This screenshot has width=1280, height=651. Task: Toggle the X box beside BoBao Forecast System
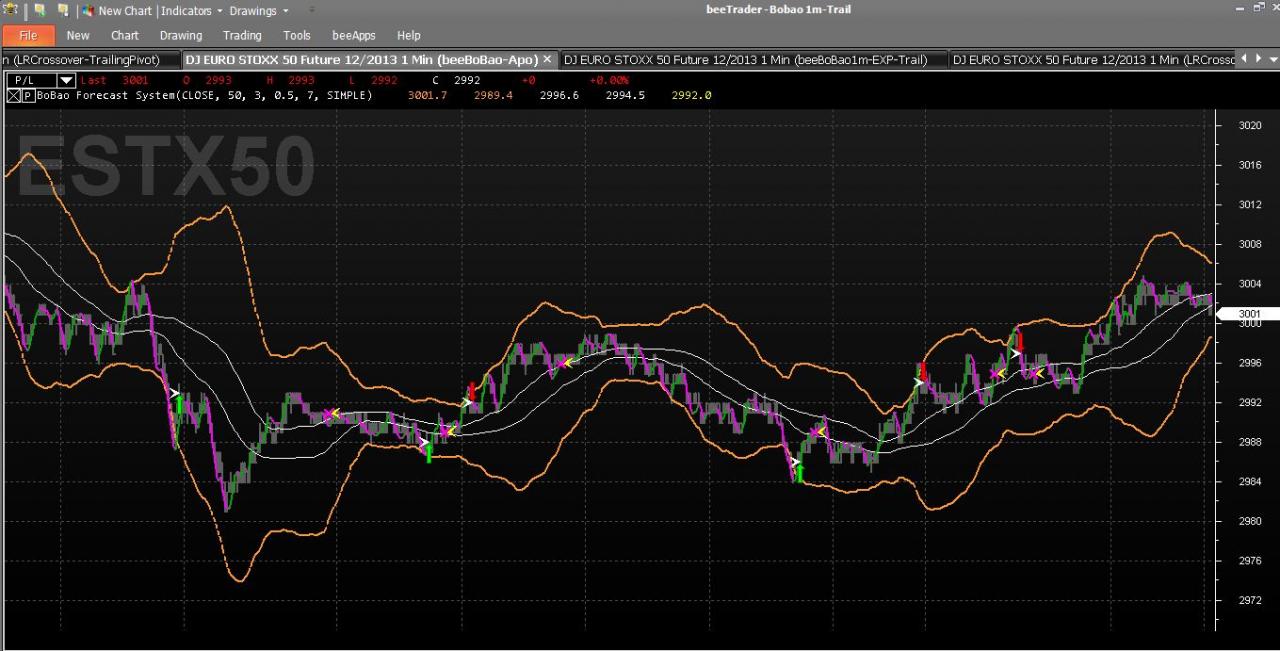coord(14,96)
